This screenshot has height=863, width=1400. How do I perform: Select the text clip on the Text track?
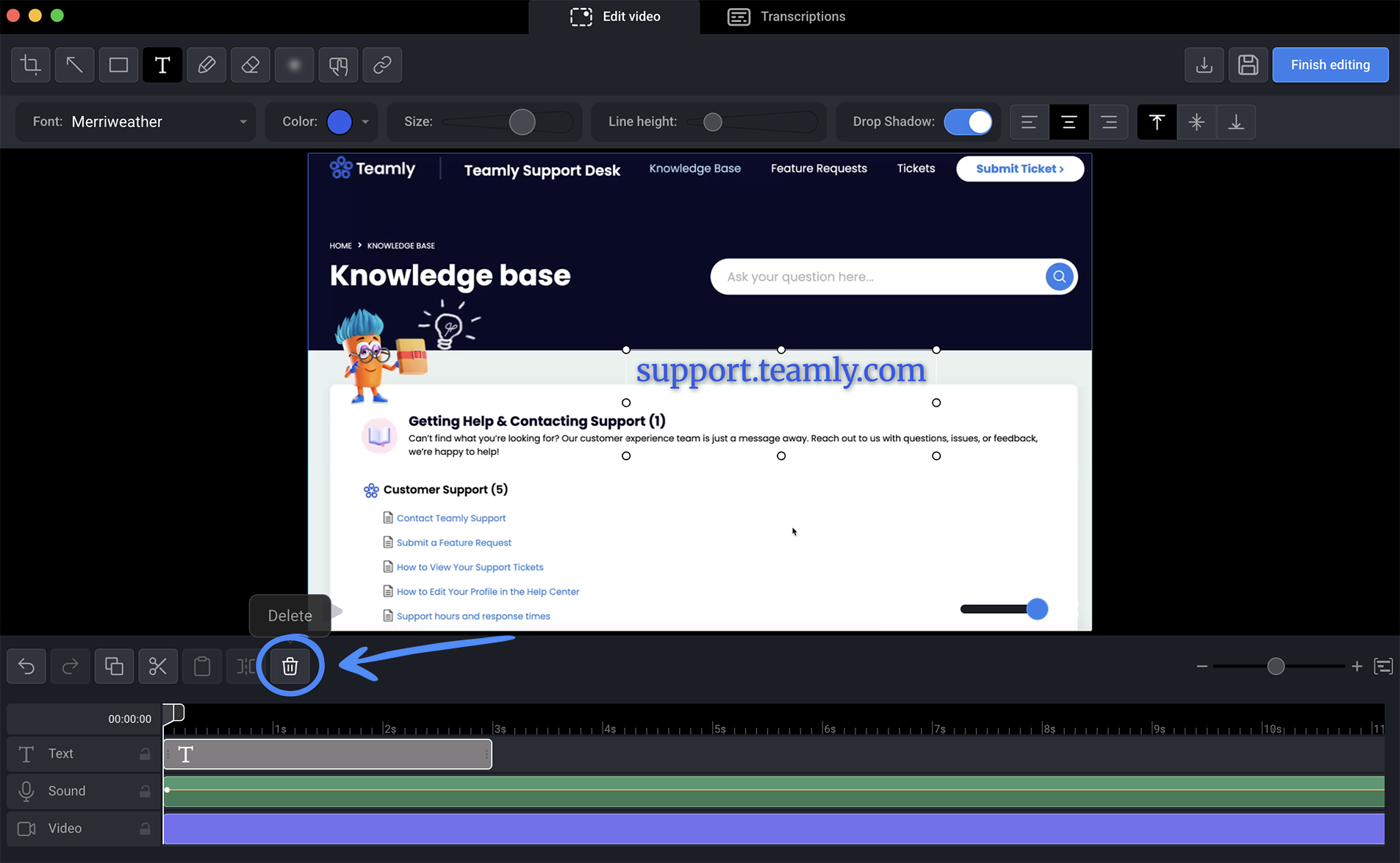coord(328,754)
